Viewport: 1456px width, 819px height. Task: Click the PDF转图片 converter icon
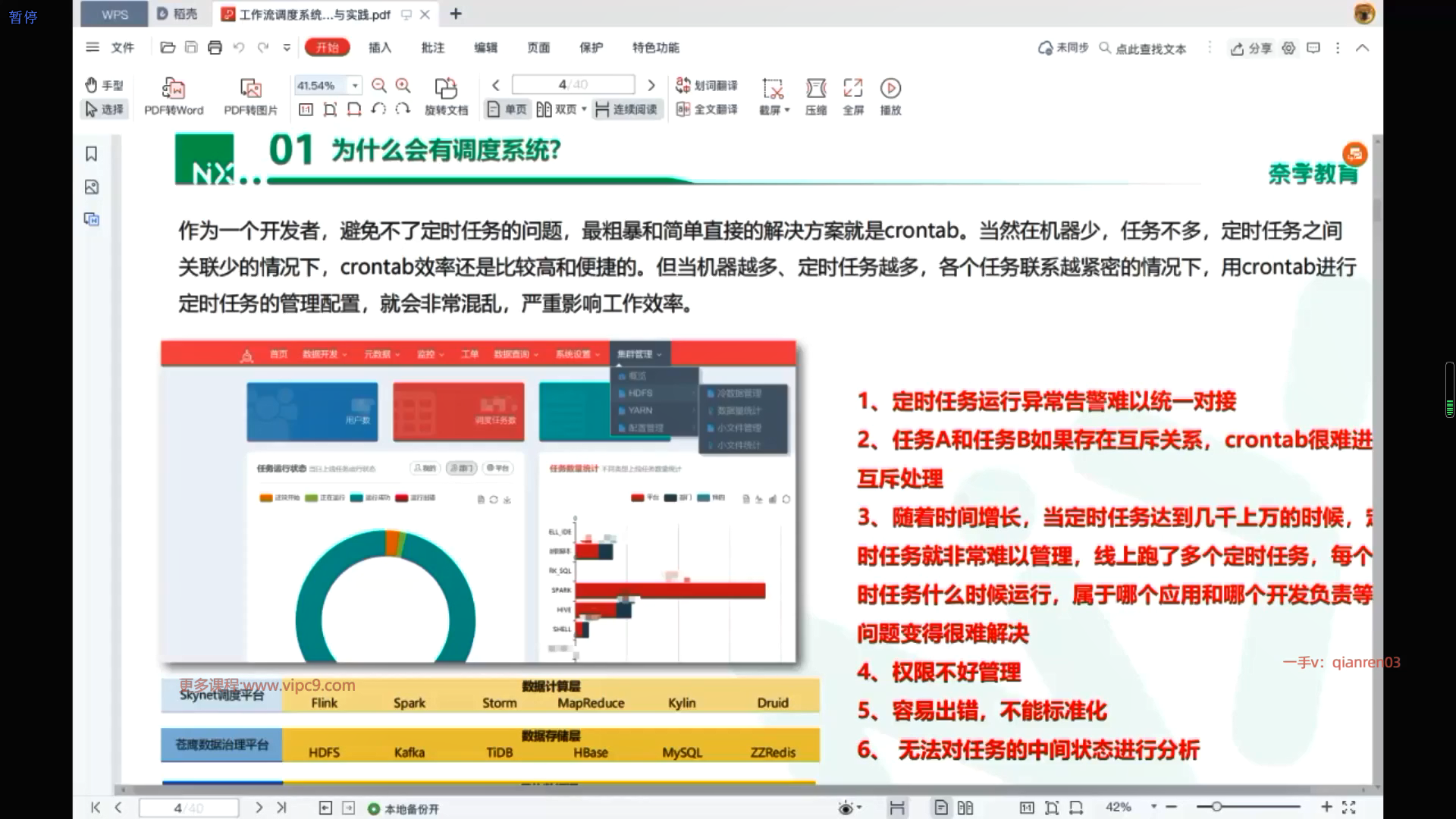250,89
